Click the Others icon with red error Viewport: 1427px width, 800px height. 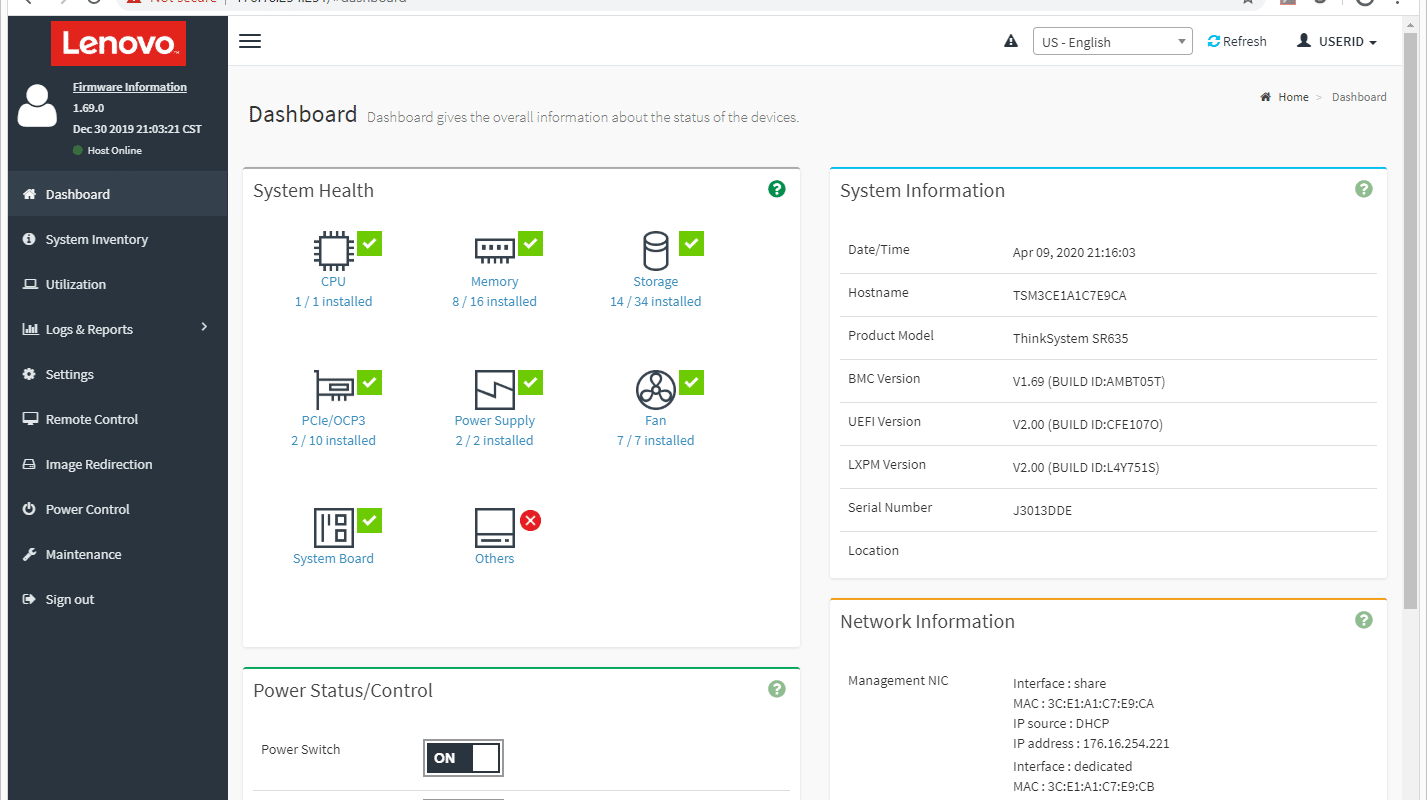coord(494,528)
